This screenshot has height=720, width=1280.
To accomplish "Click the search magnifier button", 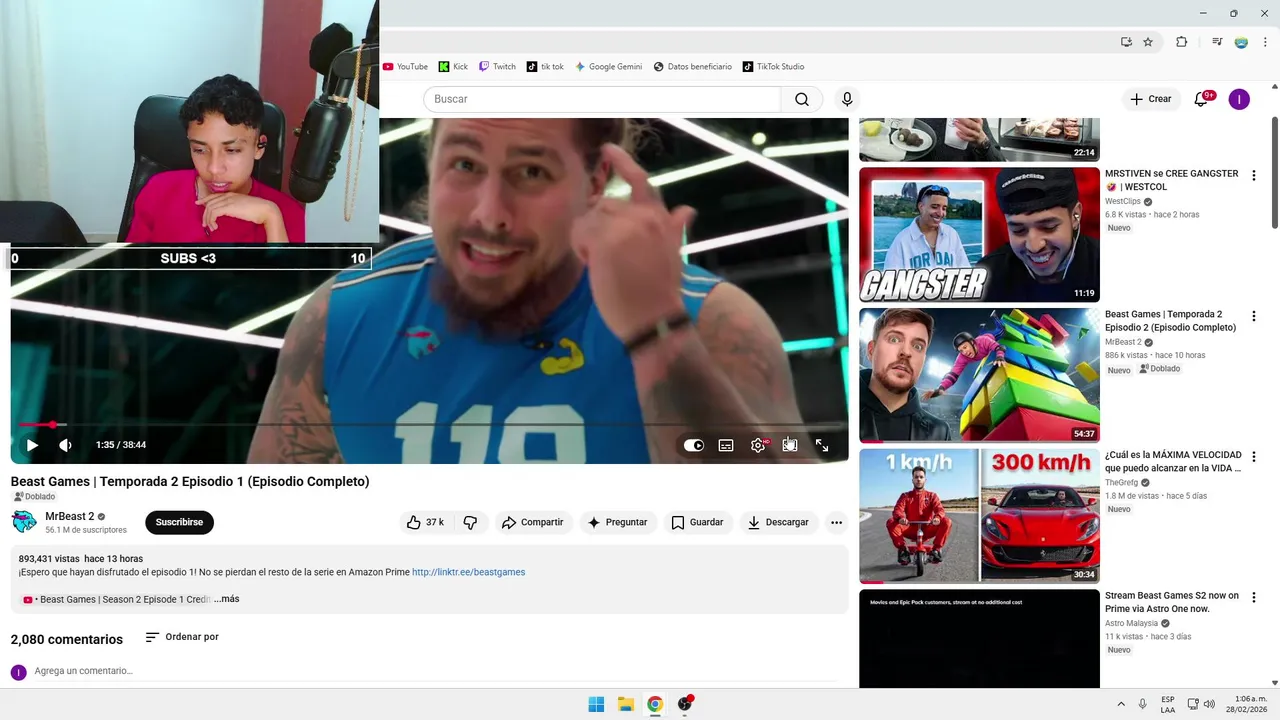I will click(x=802, y=99).
